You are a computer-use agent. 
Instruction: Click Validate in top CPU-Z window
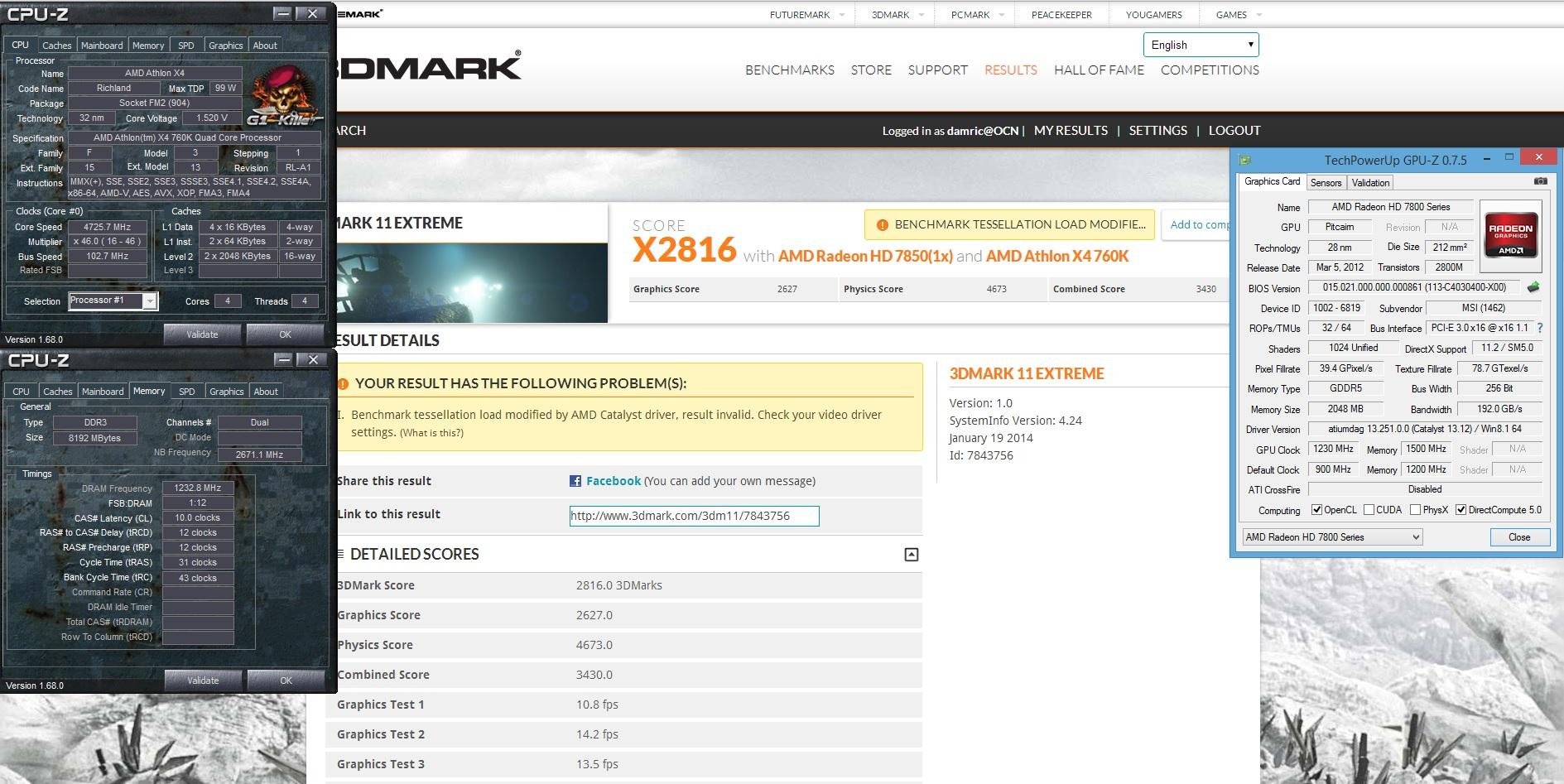click(202, 334)
